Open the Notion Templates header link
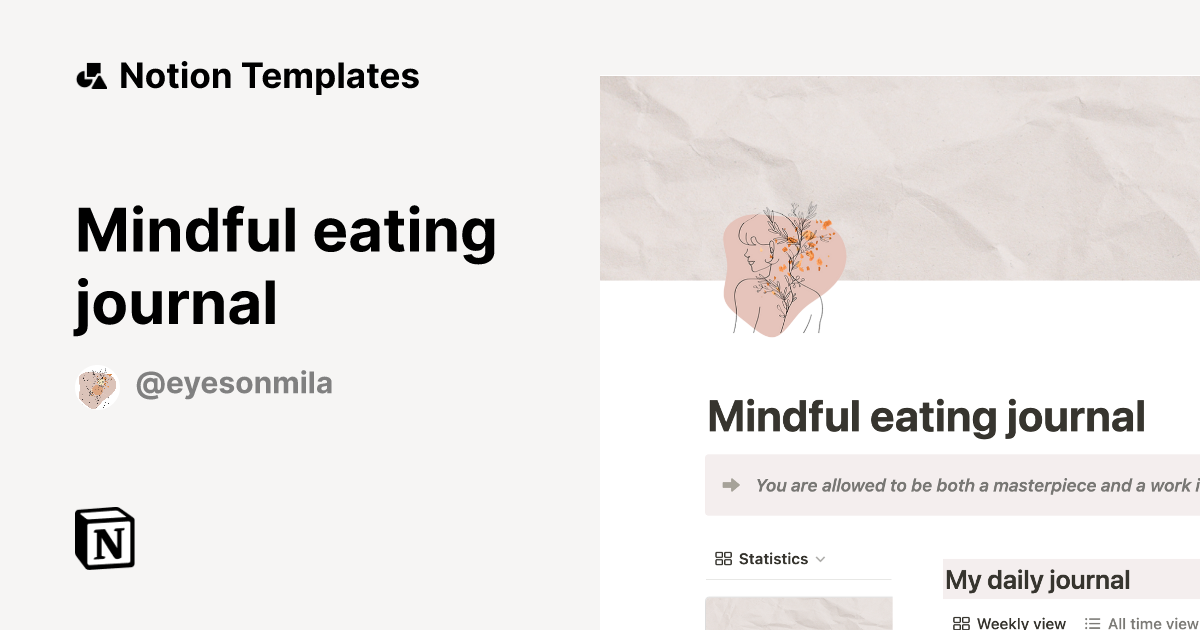Screen dimensions: 1200x630 [x=268, y=76]
